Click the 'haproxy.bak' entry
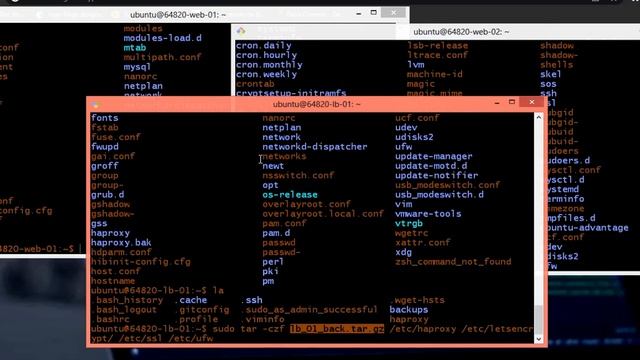 pyautogui.click(x=121, y=243)
